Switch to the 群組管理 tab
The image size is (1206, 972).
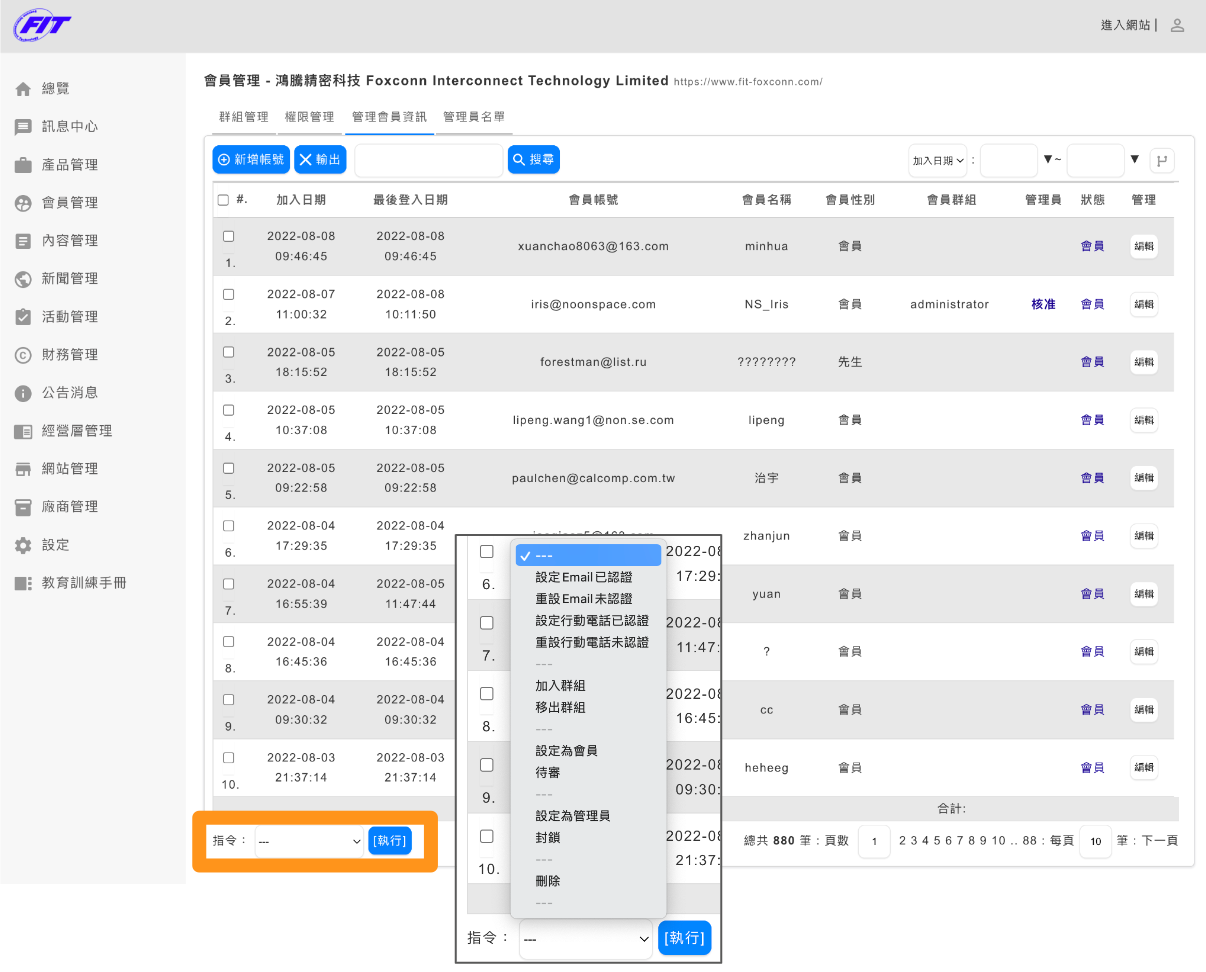pyautogui.click(x=243, y=117)
